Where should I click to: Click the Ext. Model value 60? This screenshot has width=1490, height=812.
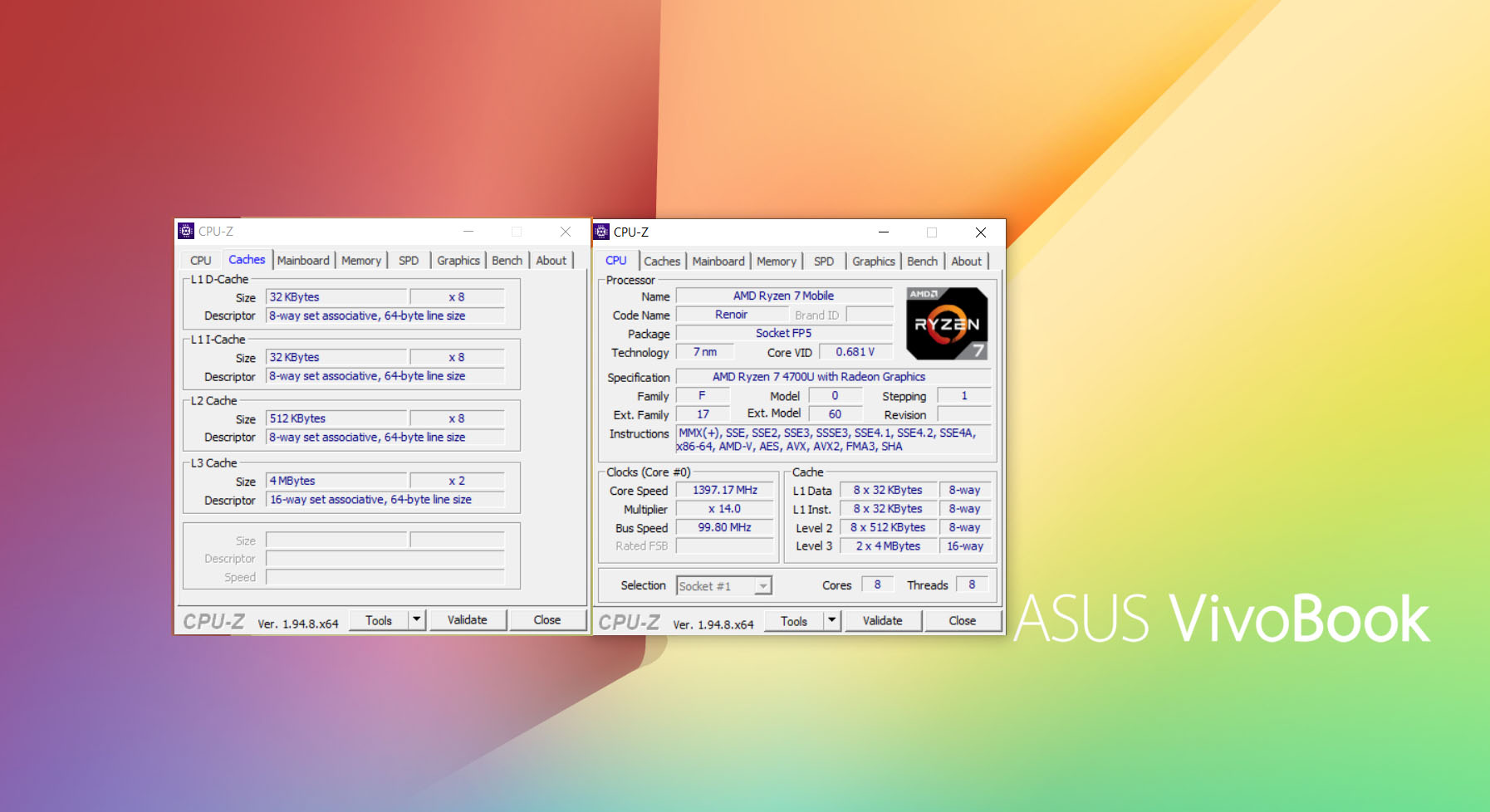836,414
